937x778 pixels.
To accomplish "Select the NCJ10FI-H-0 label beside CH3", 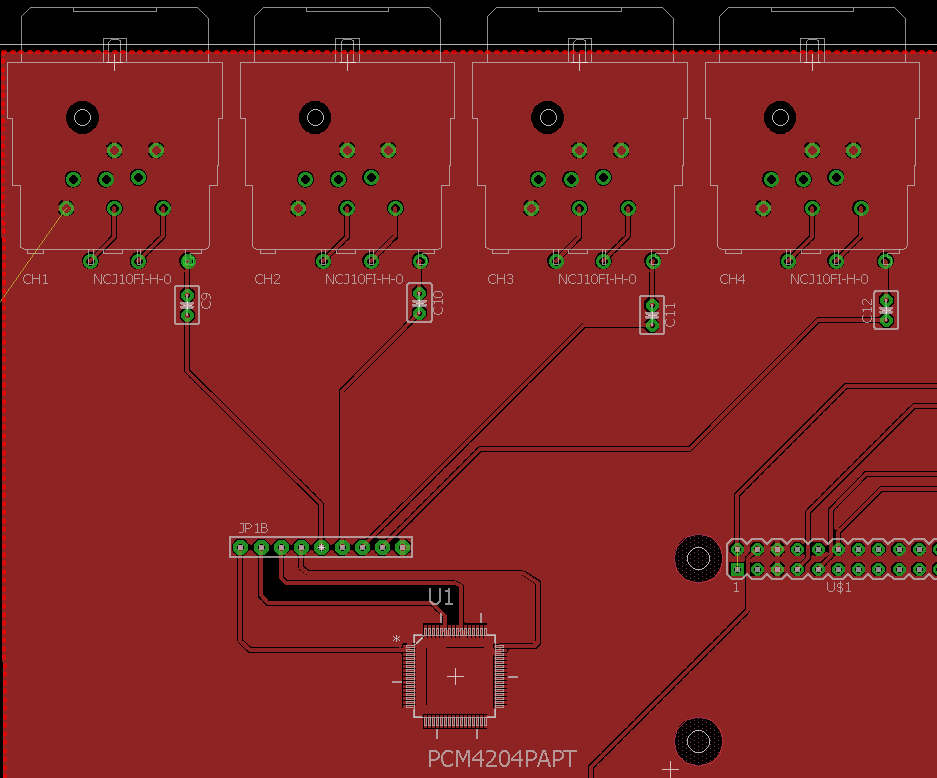I will click(x=597, y=279).
